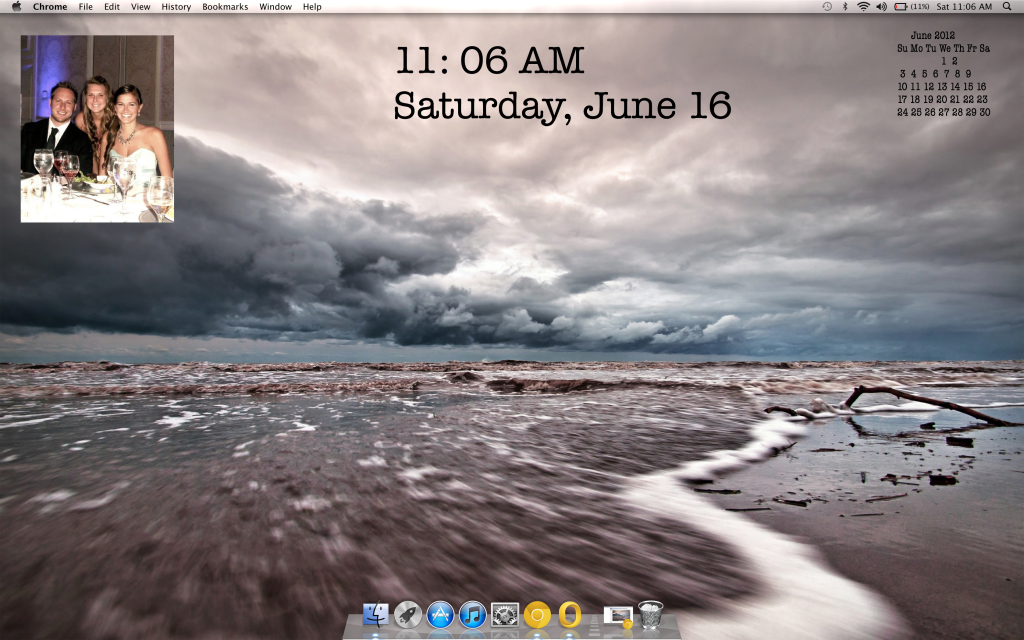Open Finder from the Dock
Image resolution: width=1024 pixels, height=640 pixels.
[x=376, y=615]
